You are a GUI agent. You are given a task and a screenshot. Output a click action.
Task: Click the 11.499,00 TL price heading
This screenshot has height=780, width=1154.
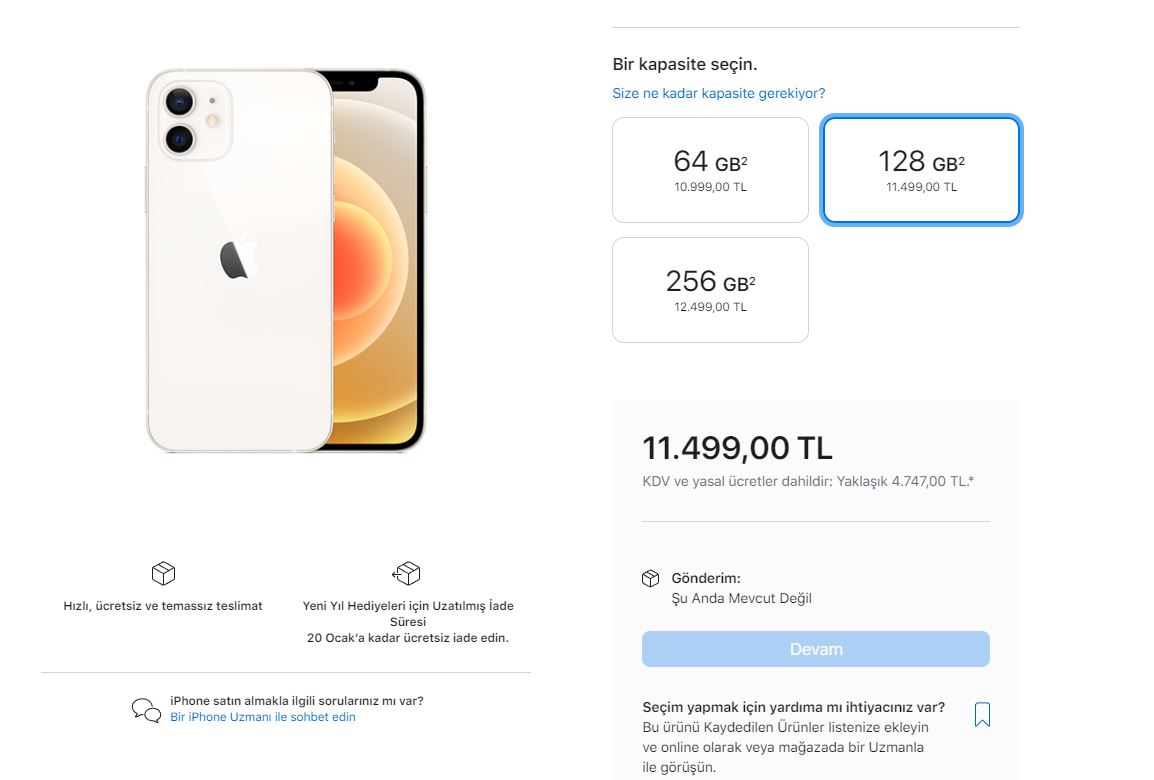pyautogui.click(x=737, y=448)
